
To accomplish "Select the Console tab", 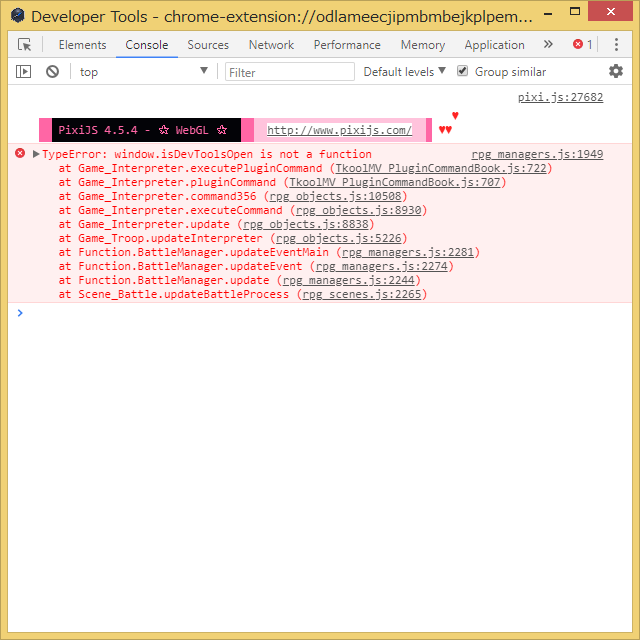I will click(147, 45).
